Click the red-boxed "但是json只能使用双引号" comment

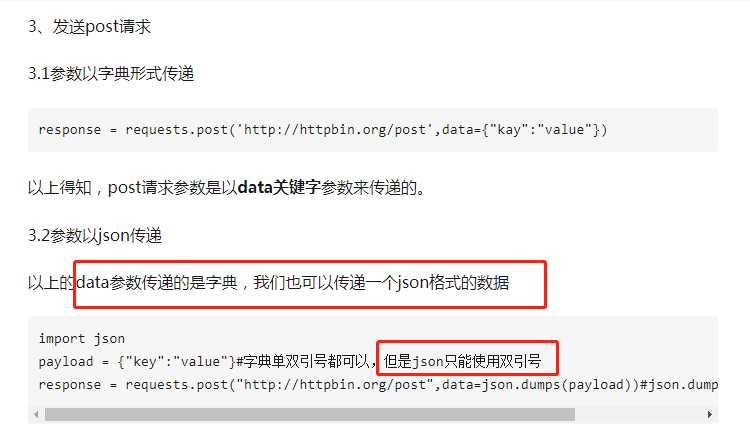[463, 362]
